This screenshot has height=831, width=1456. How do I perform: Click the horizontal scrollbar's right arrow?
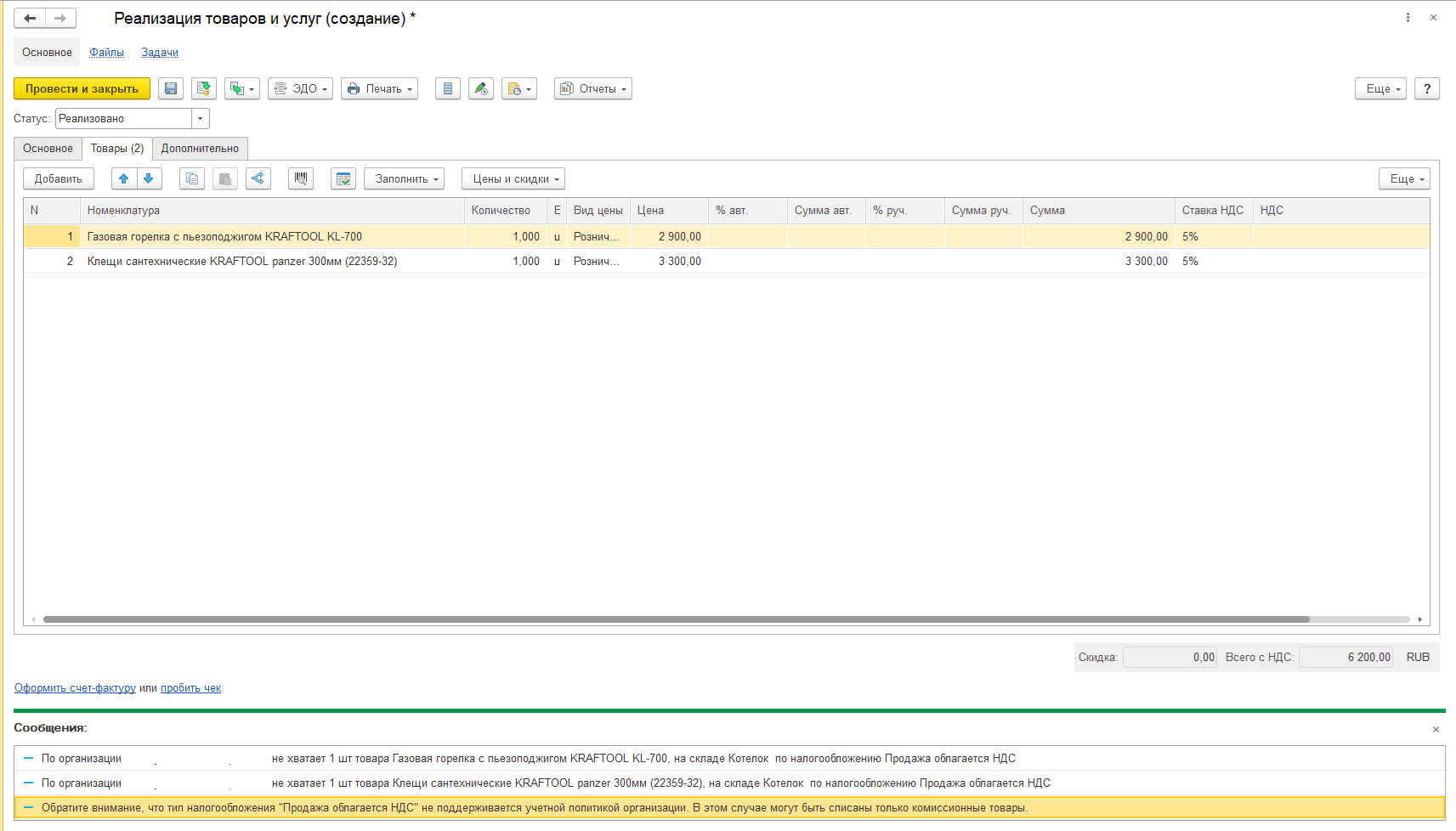pos(1420,619)
